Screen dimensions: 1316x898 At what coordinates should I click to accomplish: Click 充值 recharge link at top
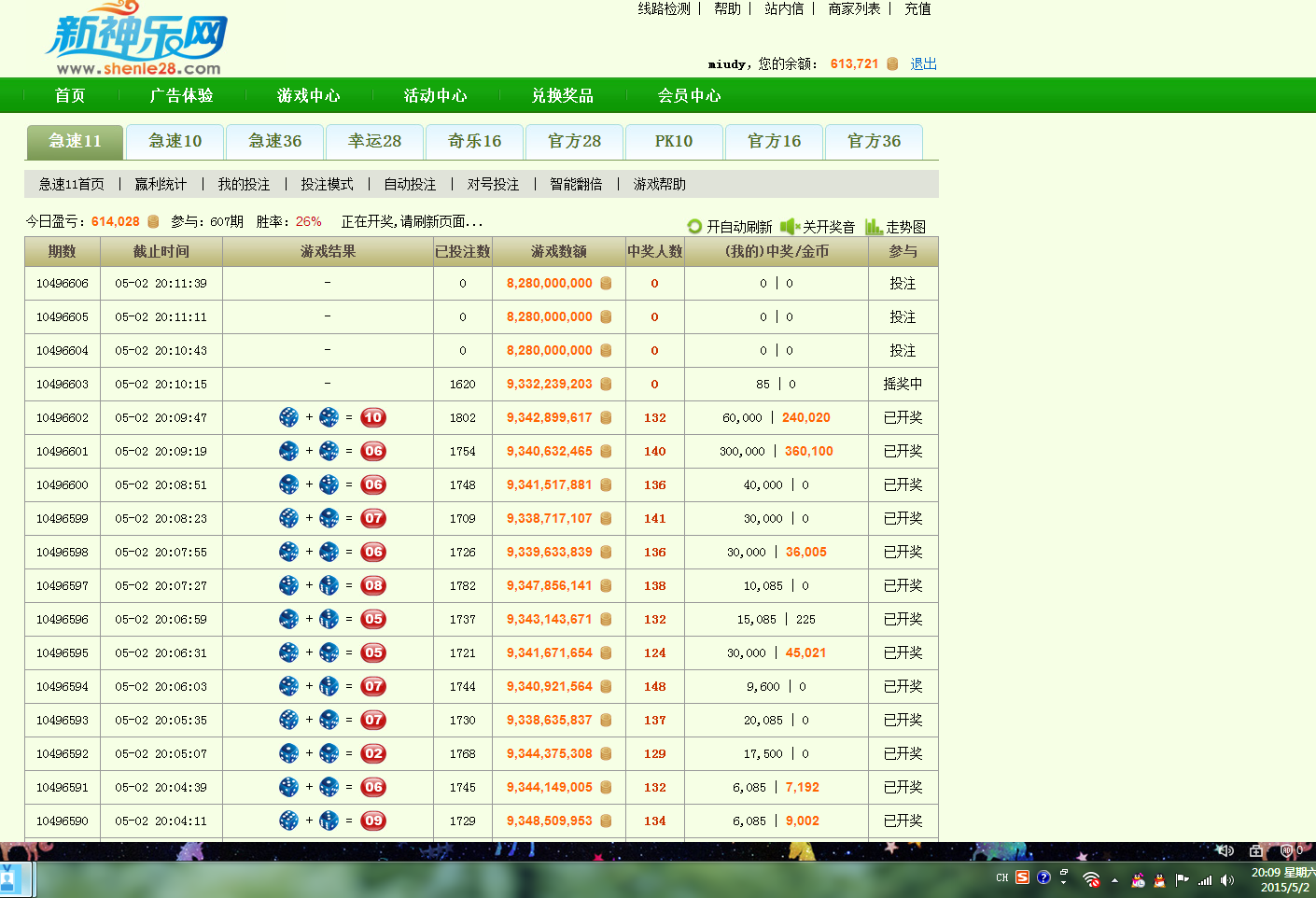(x=917, y=8)
